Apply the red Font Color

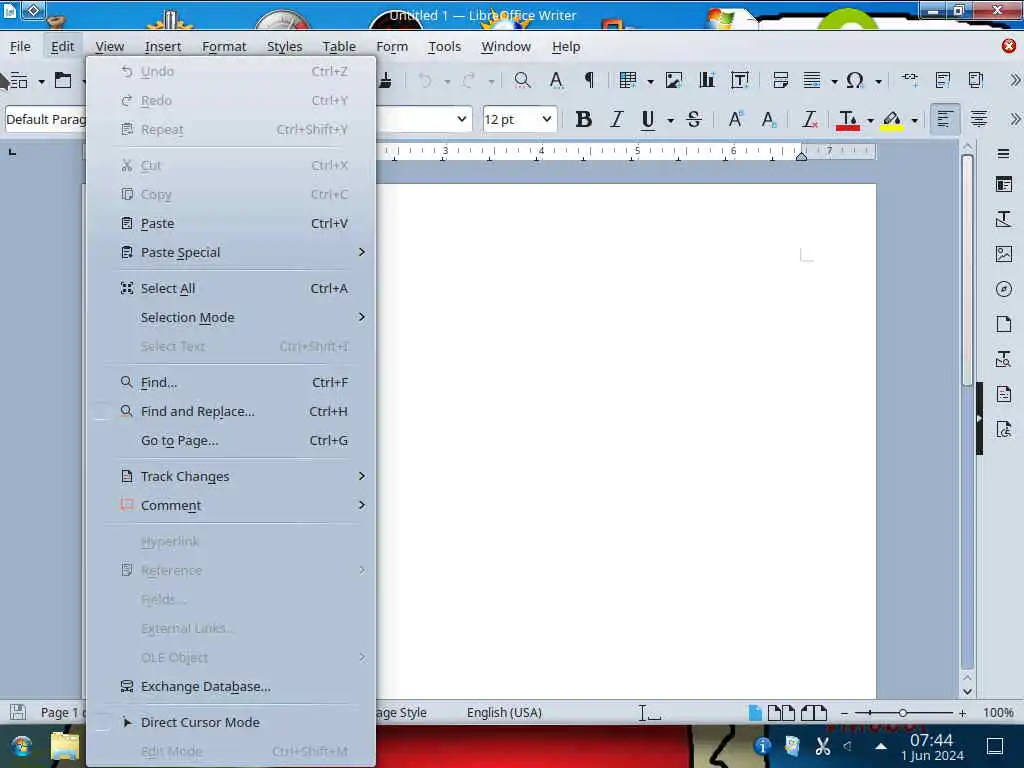point(848,120)
